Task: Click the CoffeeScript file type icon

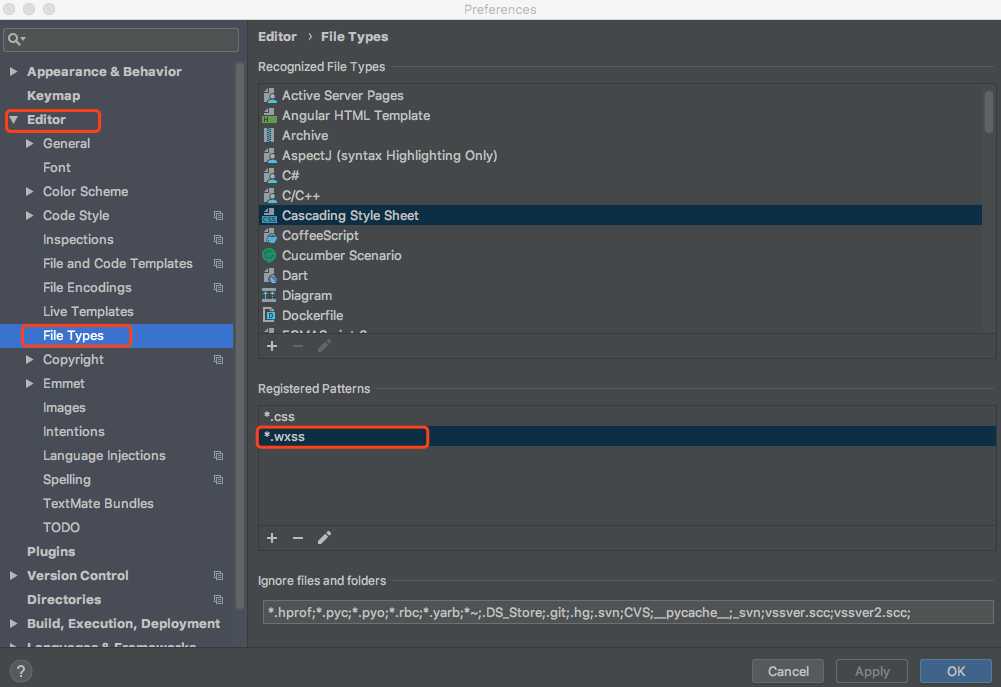Action: coord(269,236)
